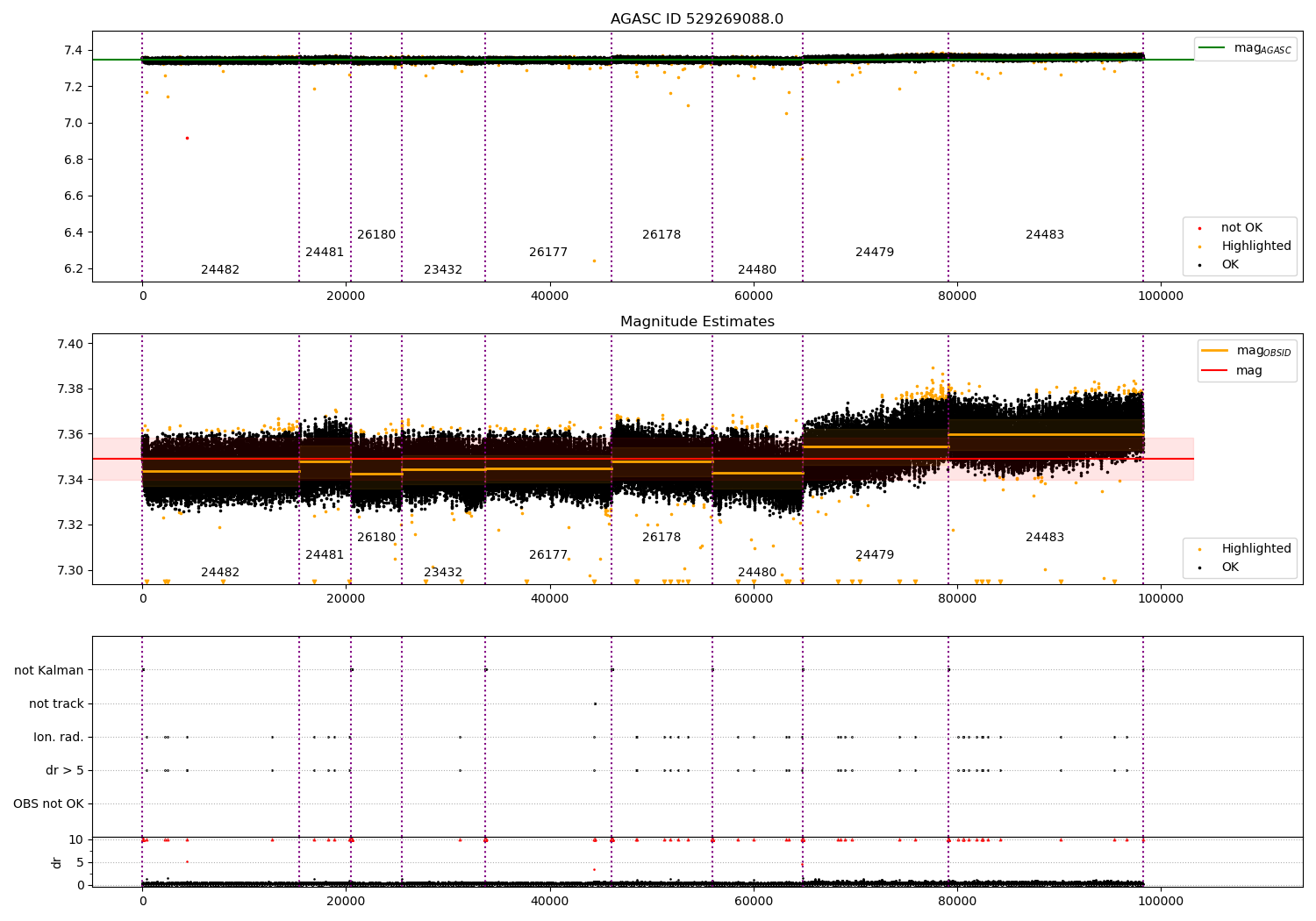This screenshot has width=1316, height=921.
Task: Click "OK" entry in the top plot legend
Action: (x=1229, y=265)
